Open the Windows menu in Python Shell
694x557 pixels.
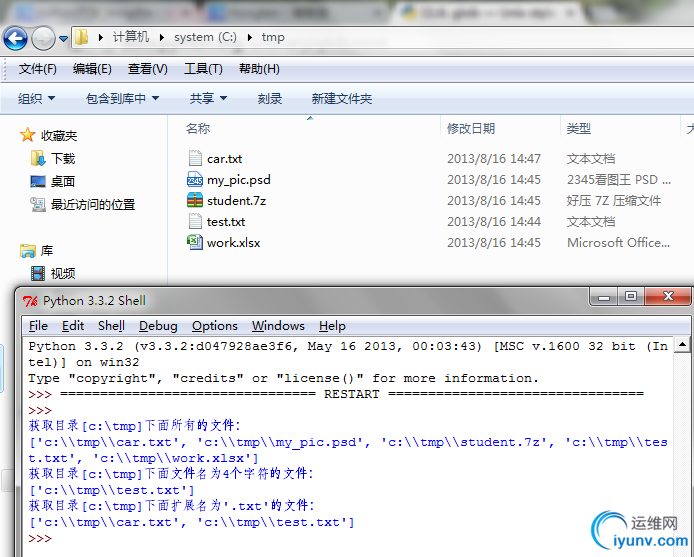(278, 326)
